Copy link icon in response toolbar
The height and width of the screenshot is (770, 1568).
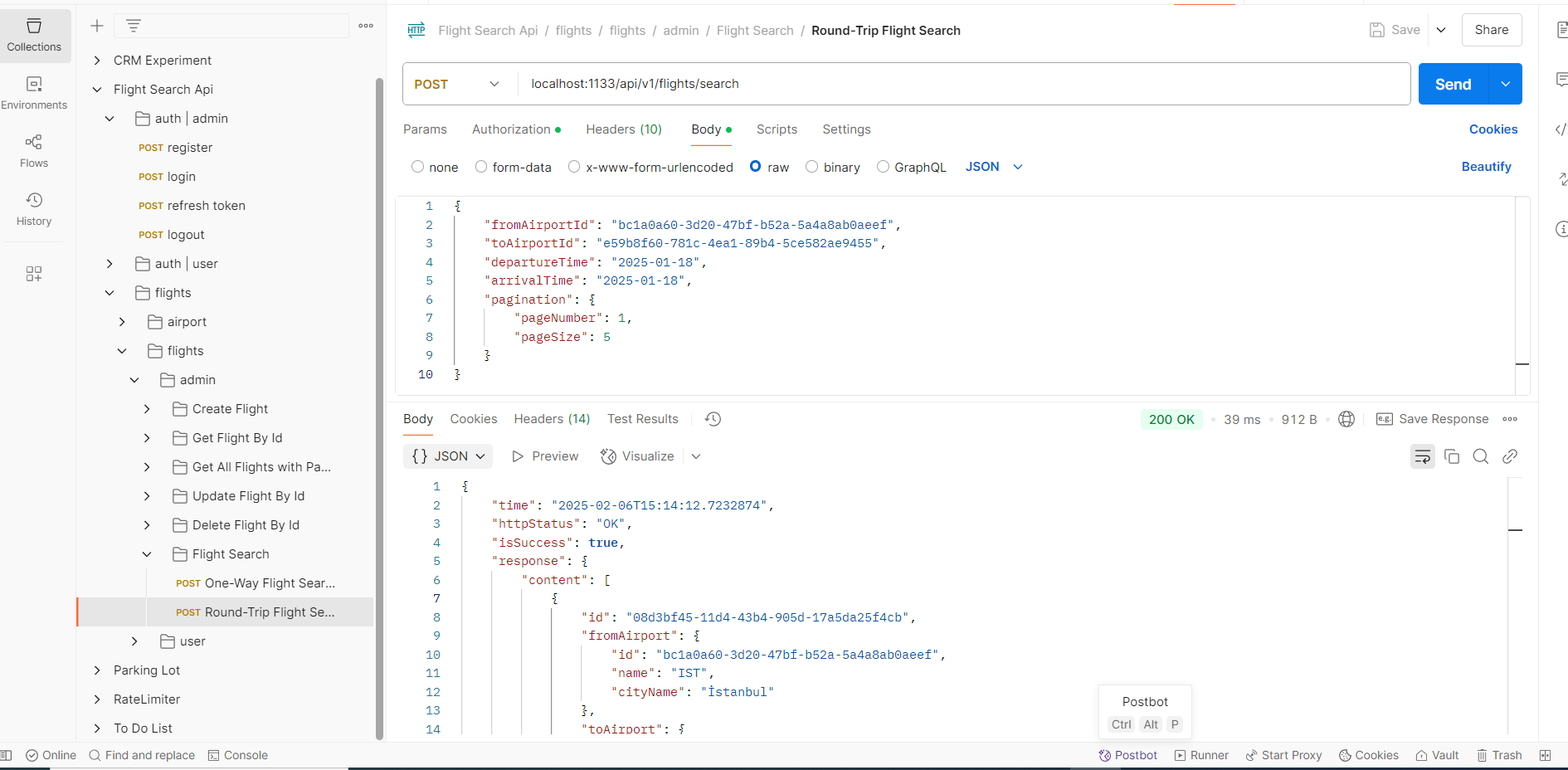tap(1510, 456)
